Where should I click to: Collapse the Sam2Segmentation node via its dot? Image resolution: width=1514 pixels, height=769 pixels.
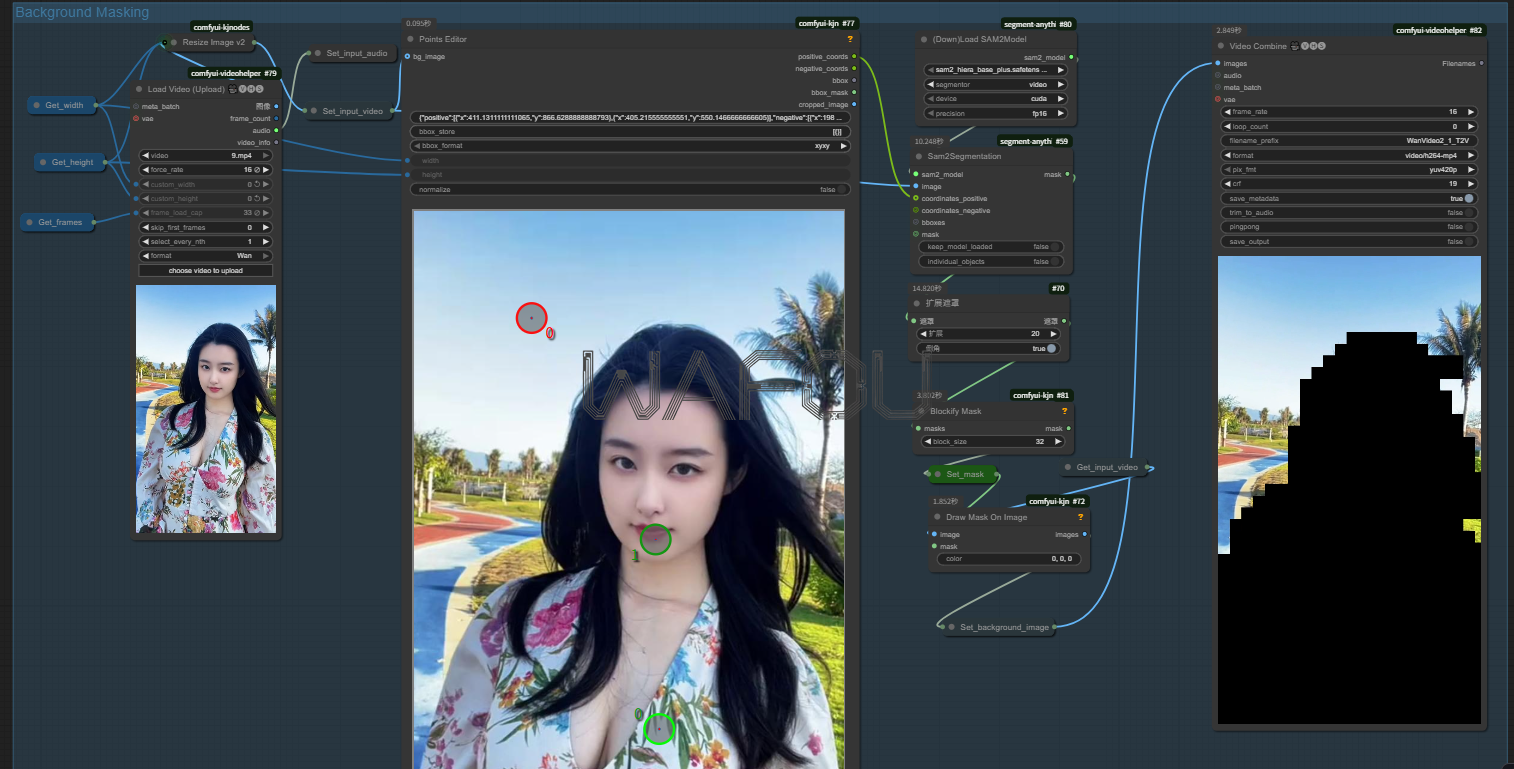pos(918,156)
